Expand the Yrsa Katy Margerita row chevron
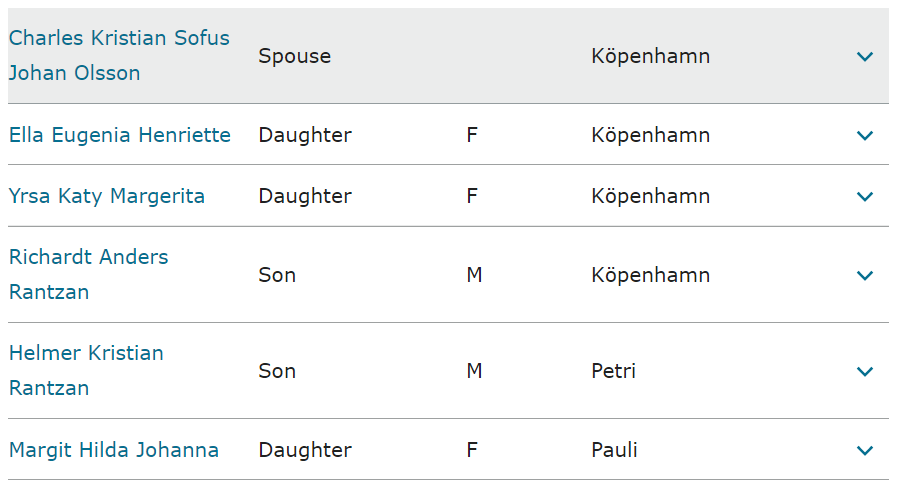Screen dimensions: 898x485 pyautogui.click(x=865, y=197)
